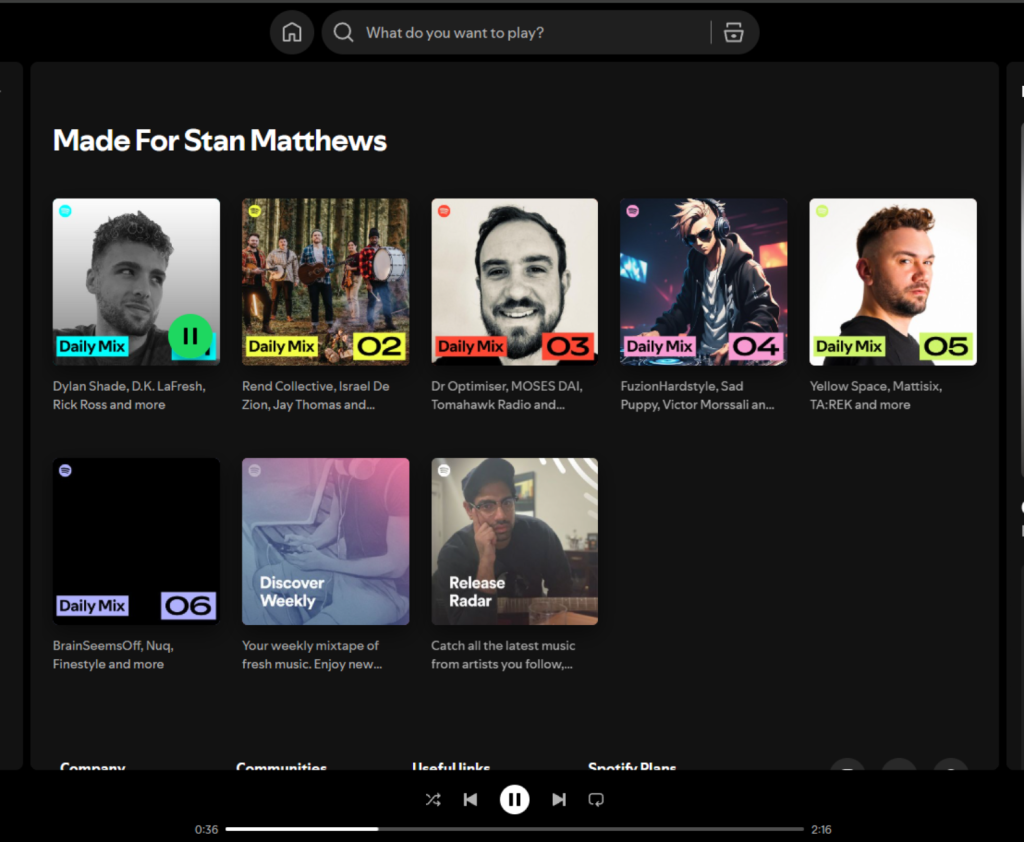Open the Daily Mix 03 cover

tap(515, 282)
